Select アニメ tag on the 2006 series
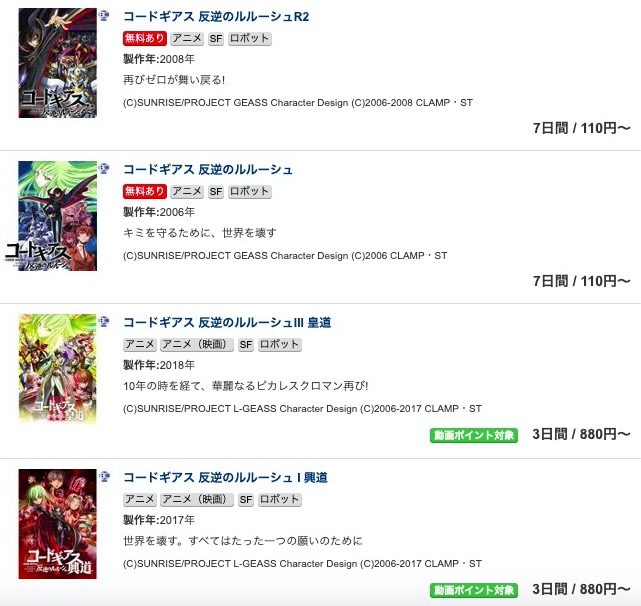The image size is (641, 606). pos(187,191)
